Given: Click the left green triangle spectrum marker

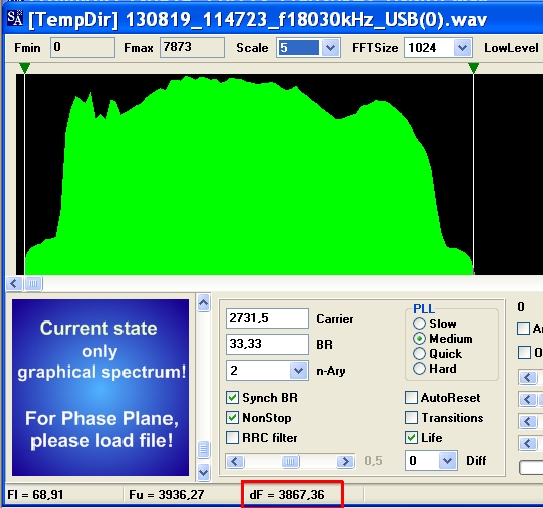Looking at the screenshot, I should click(24, 68).
